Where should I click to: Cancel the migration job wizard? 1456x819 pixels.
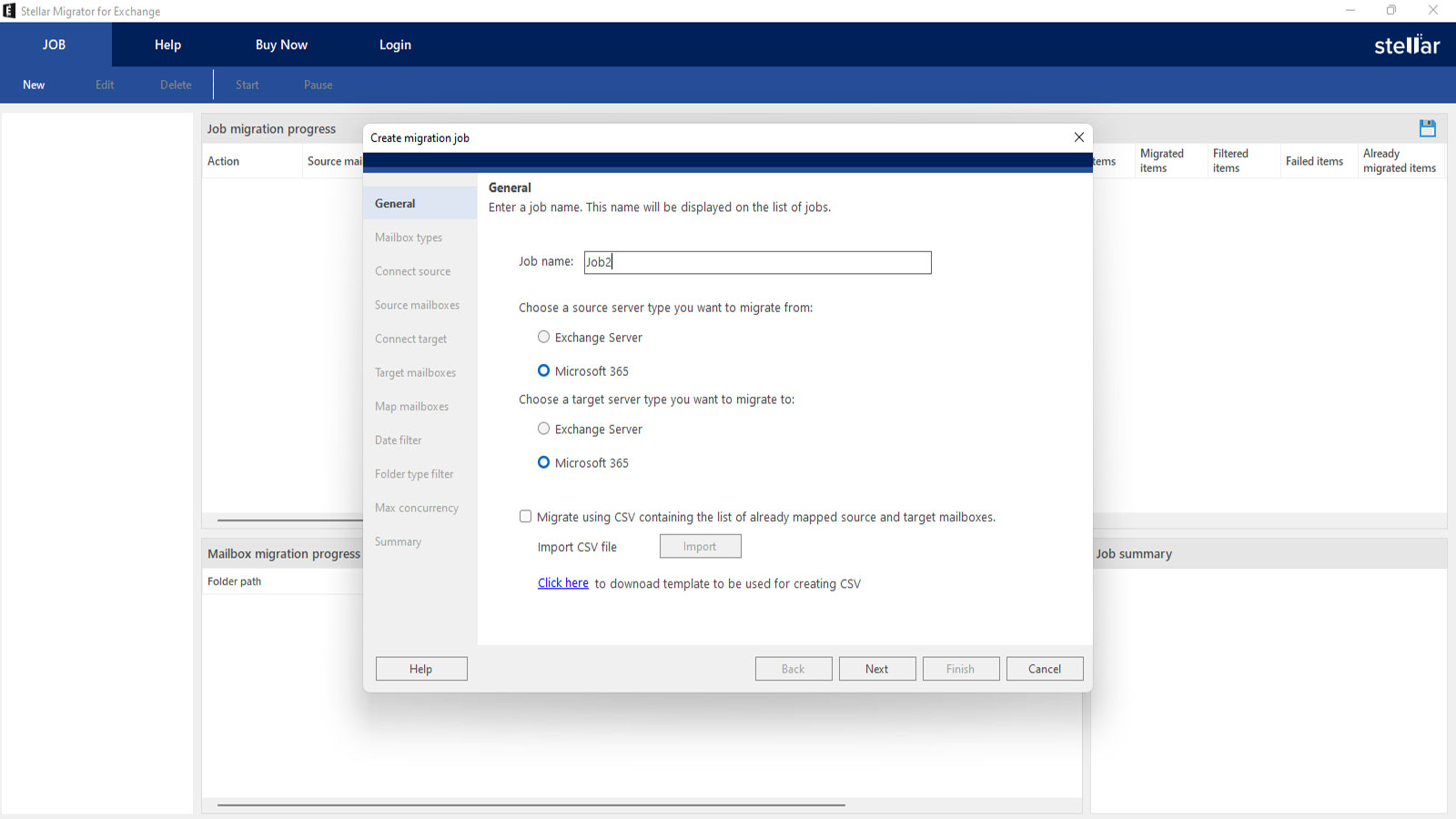(1044, 669)
